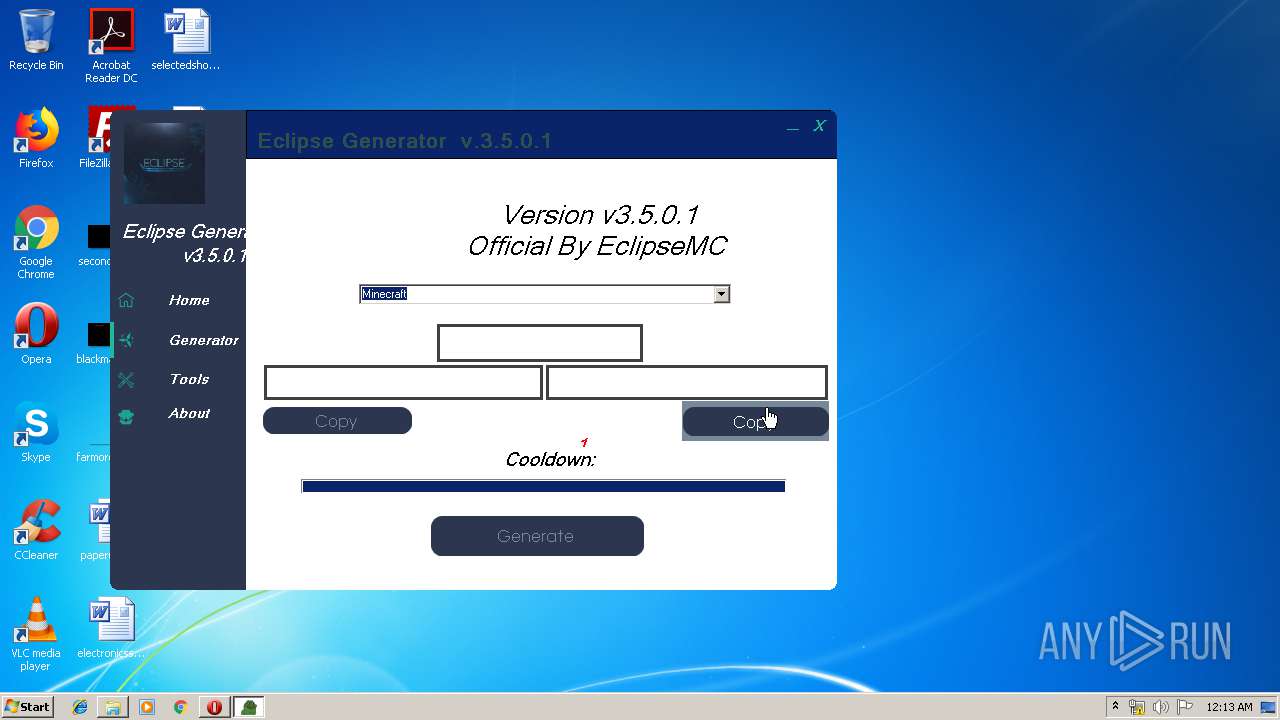Click the volume speaker tray icon
1280x720 pixels.
click(1161, 707)
